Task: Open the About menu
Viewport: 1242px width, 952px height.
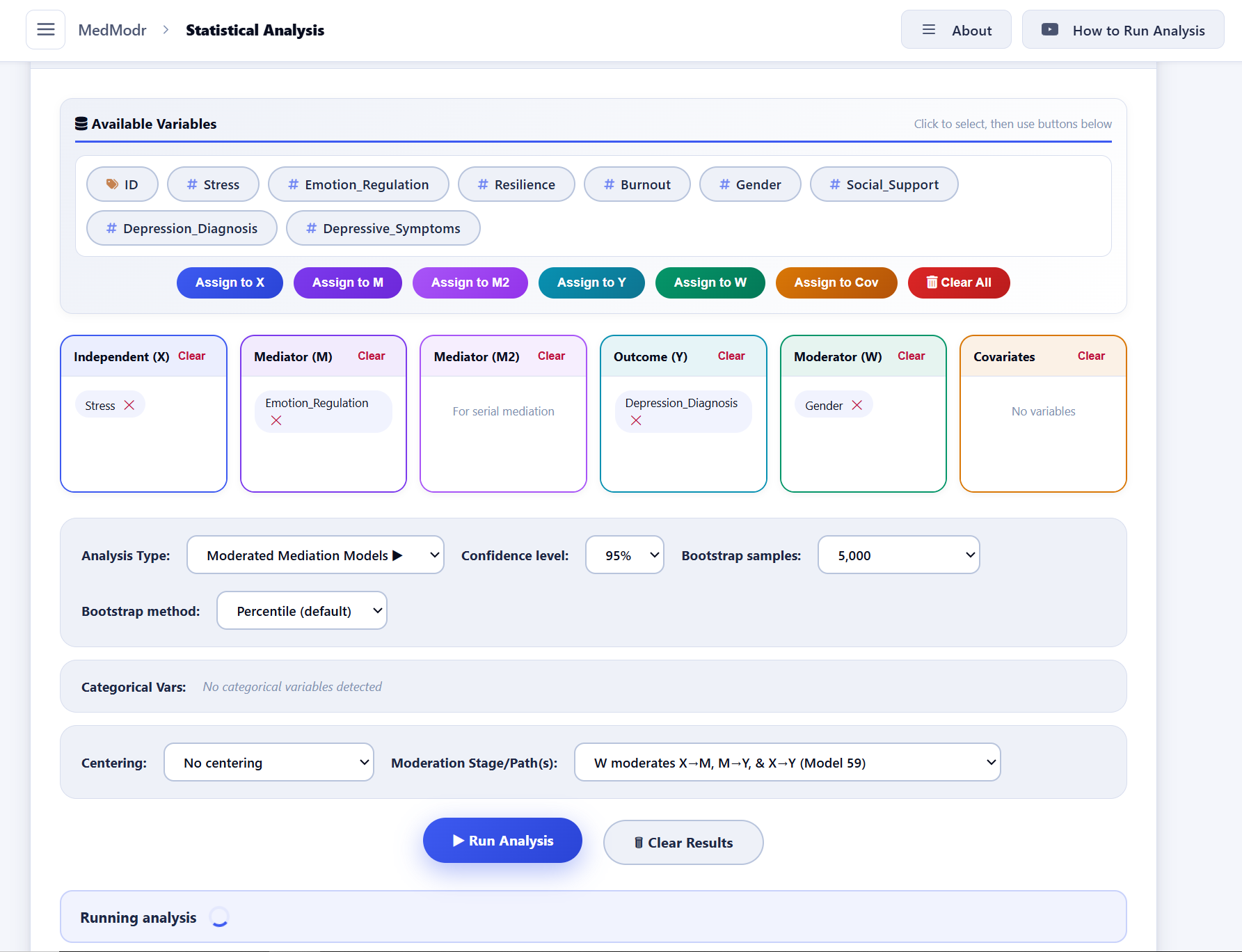Action: click(x=956, y=30)
